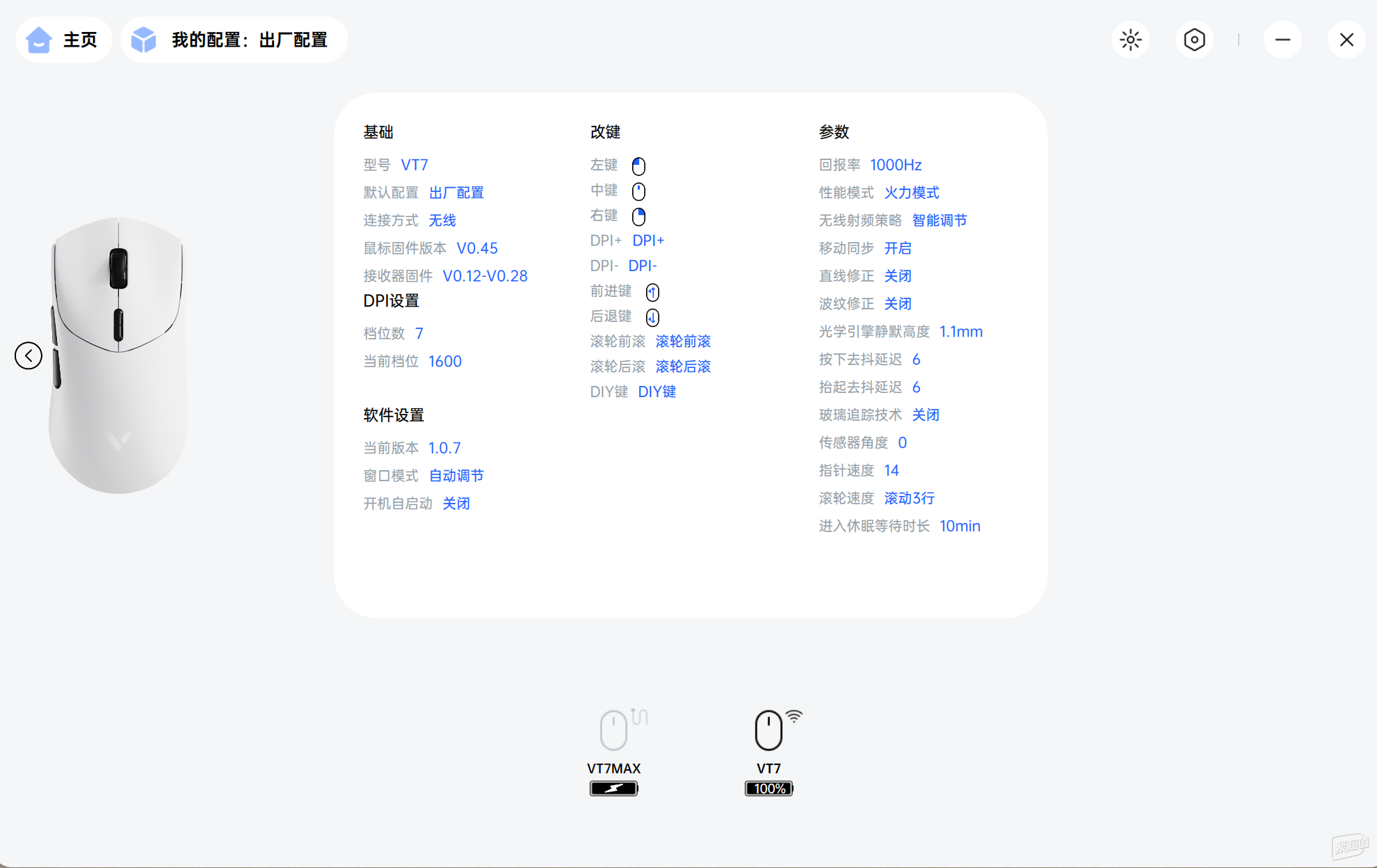Click the 型号 value VT7
1377x868 pixels.
[x=414, y=165]
